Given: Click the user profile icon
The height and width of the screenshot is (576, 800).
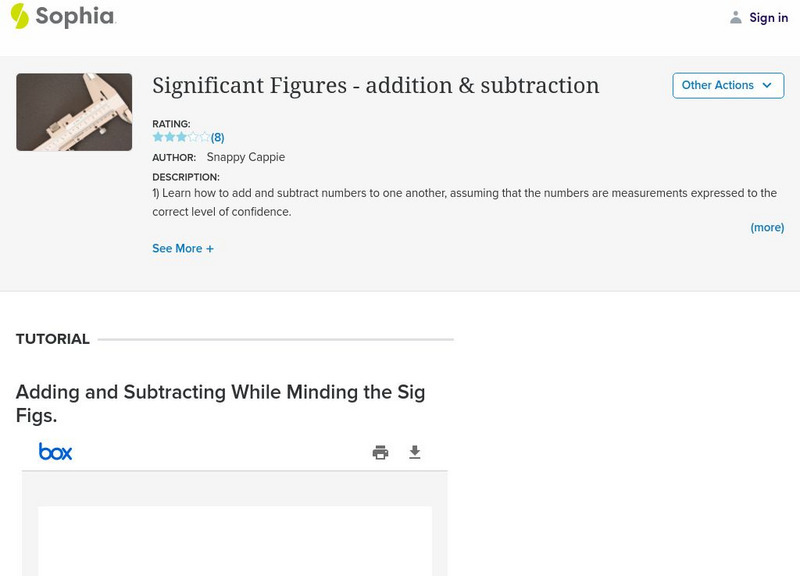Looking at the screenshot, I should (736, 17).
